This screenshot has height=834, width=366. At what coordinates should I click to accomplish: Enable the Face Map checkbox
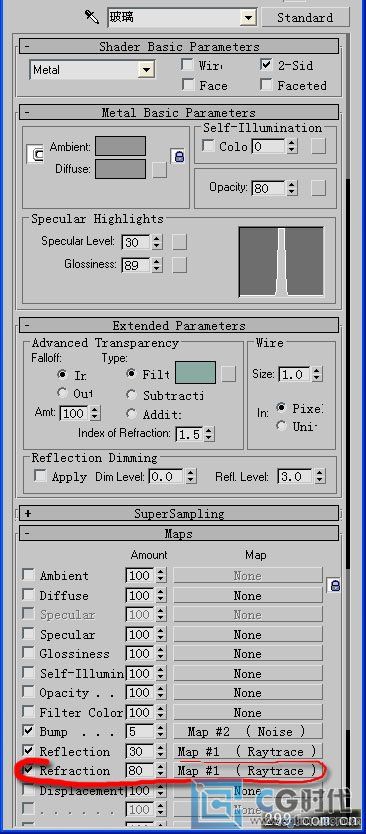187,85
